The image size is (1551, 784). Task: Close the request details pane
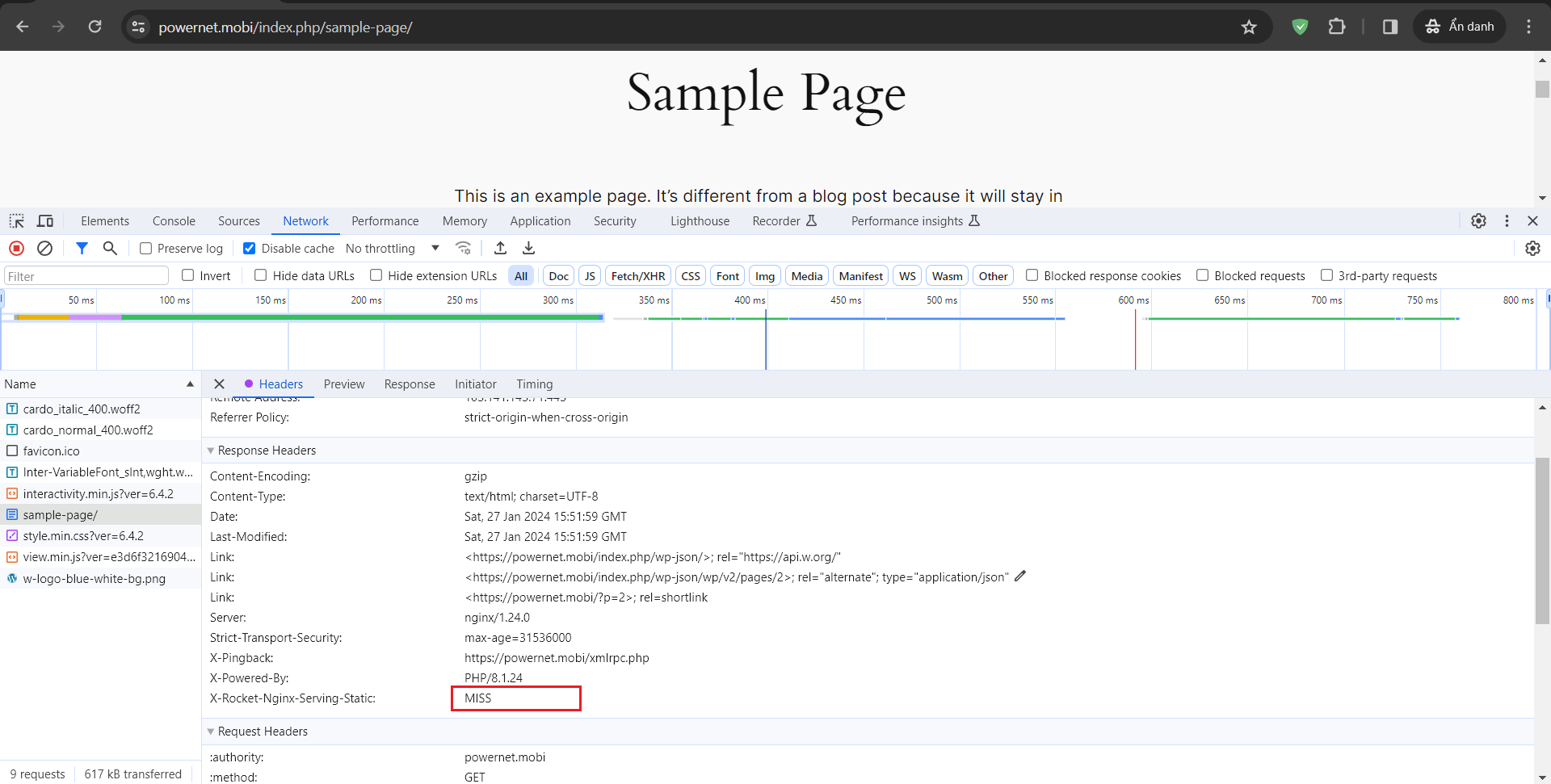(219, 384)
